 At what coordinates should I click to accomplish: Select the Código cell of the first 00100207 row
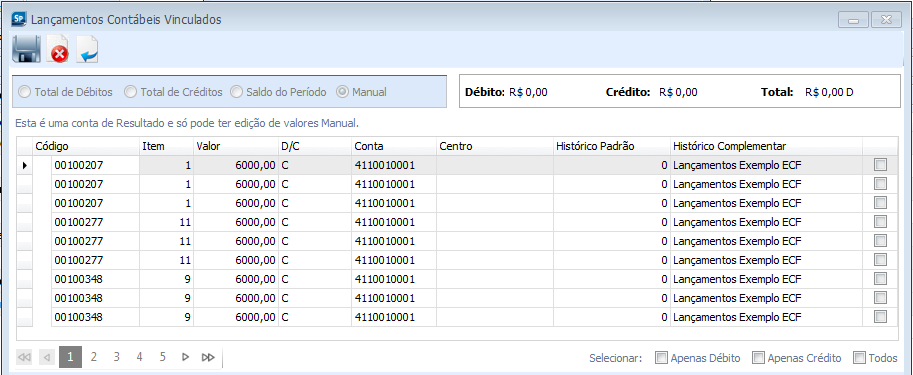coord(95,165)
